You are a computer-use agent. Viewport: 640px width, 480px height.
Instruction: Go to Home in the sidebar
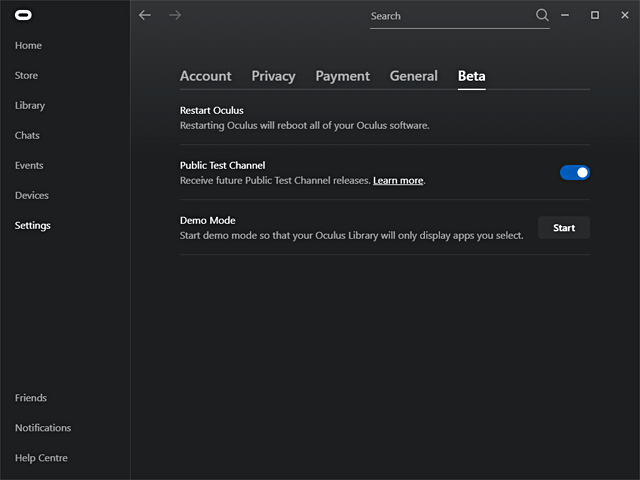pos(28,45)
